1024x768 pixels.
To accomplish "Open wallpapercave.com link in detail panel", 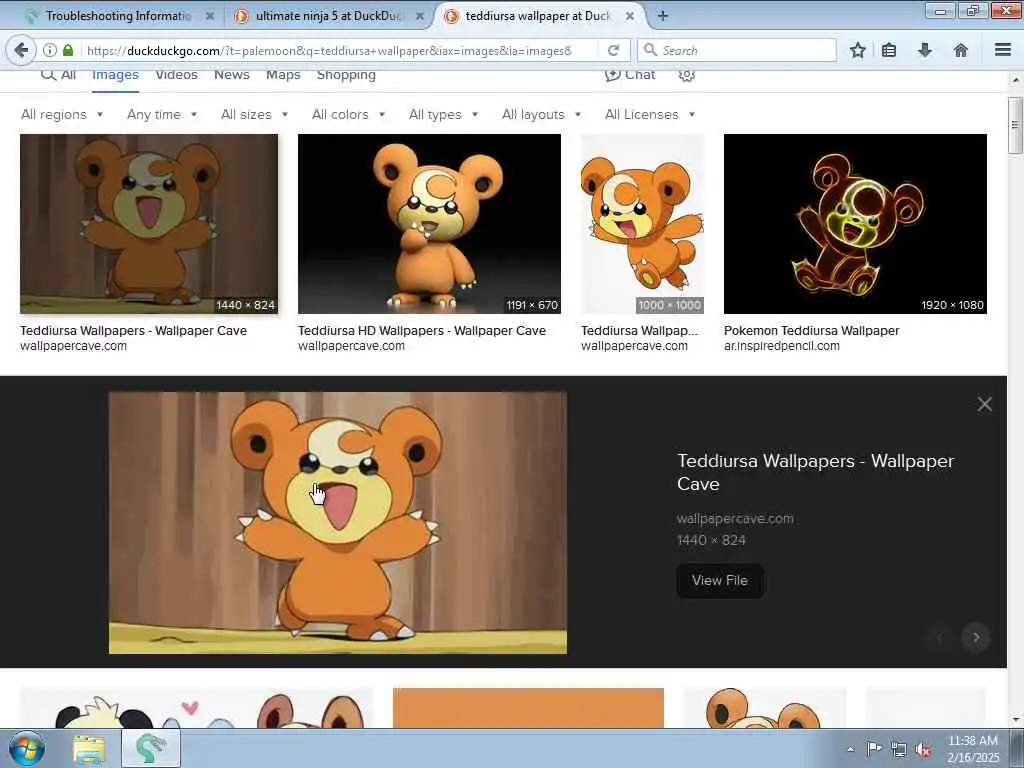I will click(735, 519).
